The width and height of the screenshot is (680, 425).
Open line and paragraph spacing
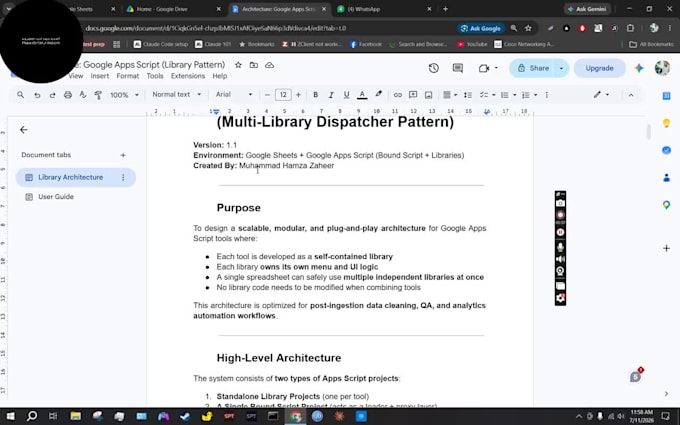tap(468, 95)
